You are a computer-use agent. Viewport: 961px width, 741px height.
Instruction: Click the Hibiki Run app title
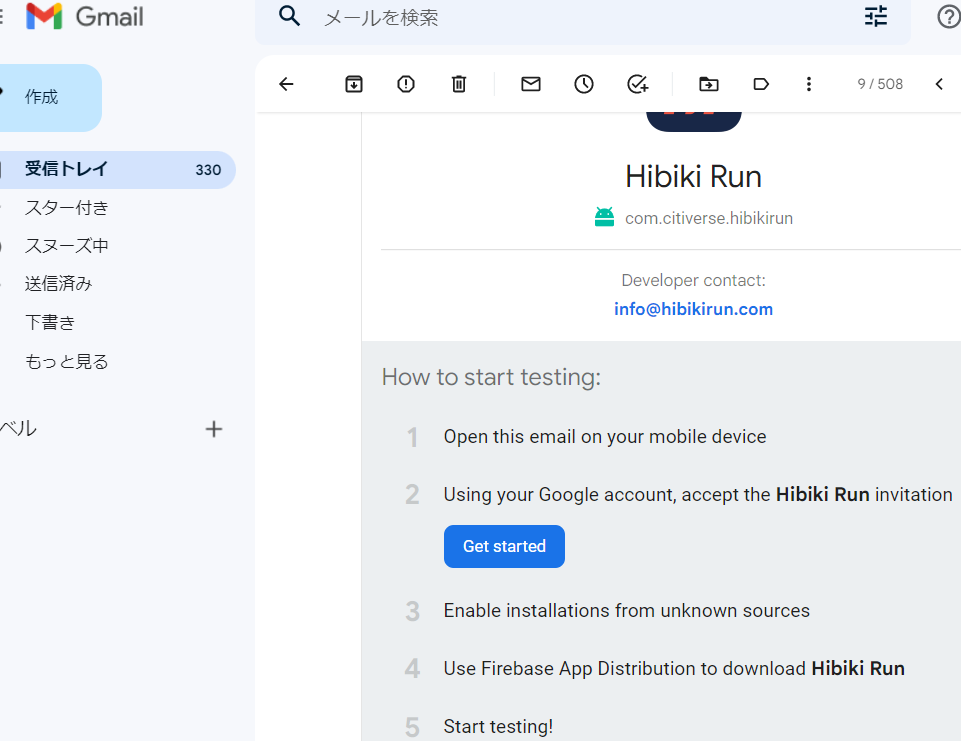(693, 177)
